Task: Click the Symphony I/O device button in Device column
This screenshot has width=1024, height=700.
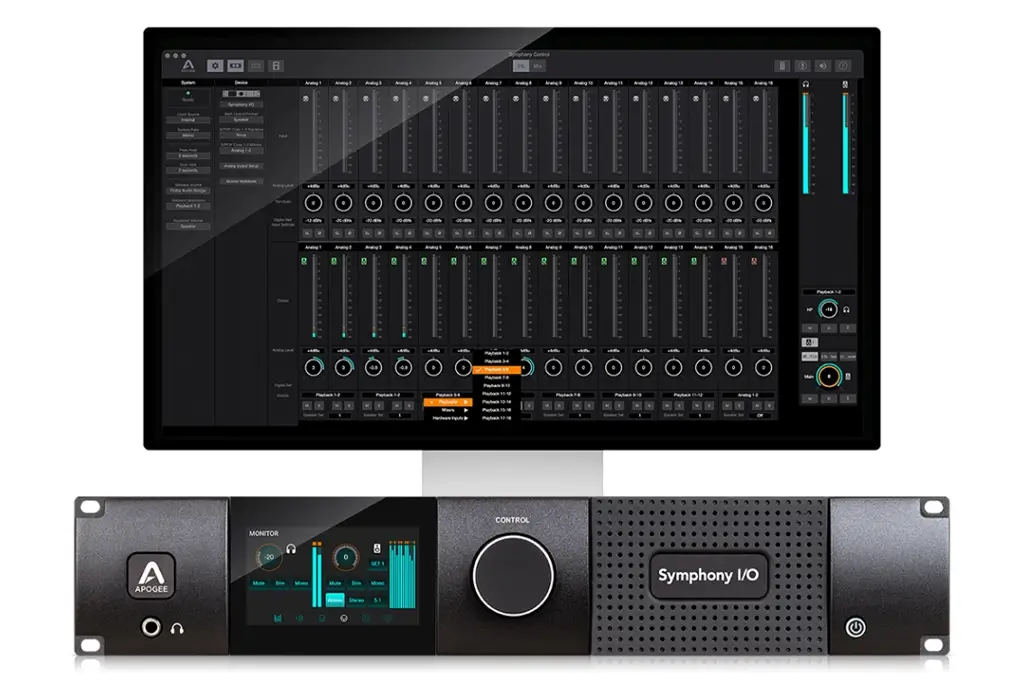Action: 240,104
